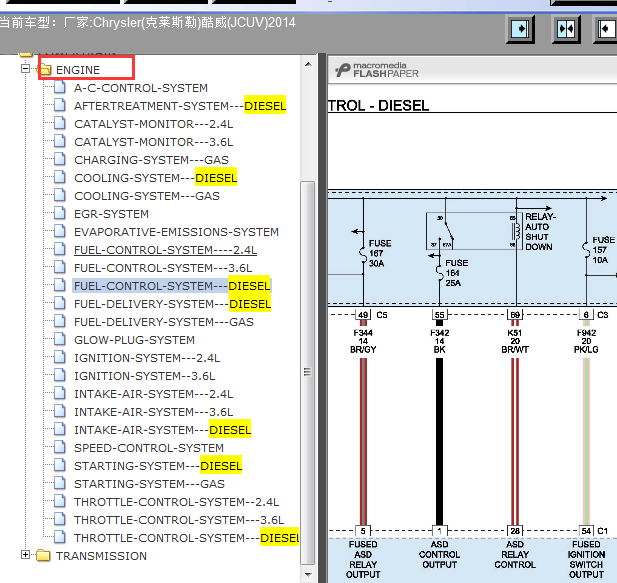The image size is (617, 583).
Task: Open FUEL-CONTROL-SYSTEM----2.4L diagram
Action: (x=165, y=250)
